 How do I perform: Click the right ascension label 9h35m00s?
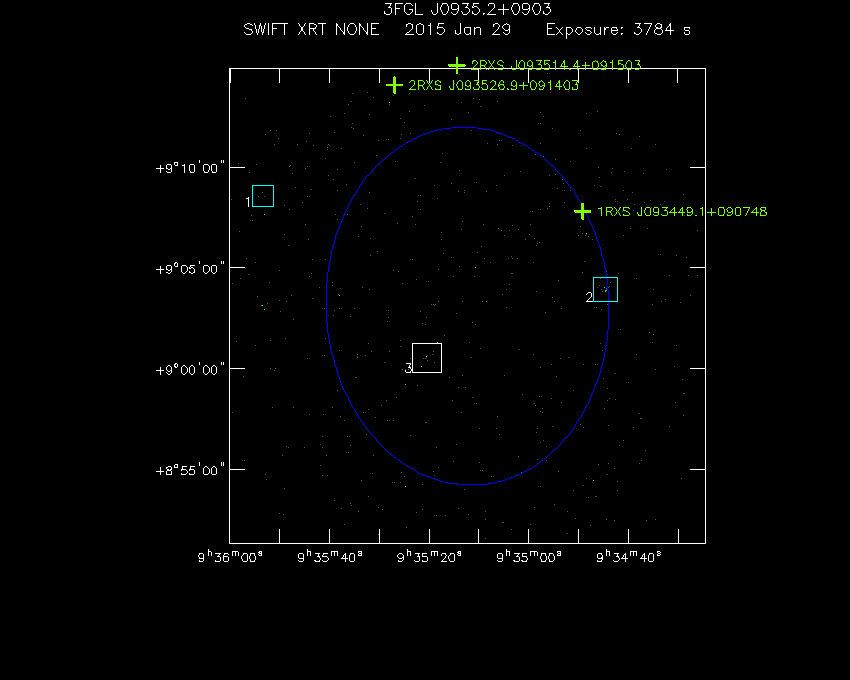point(529,556)
